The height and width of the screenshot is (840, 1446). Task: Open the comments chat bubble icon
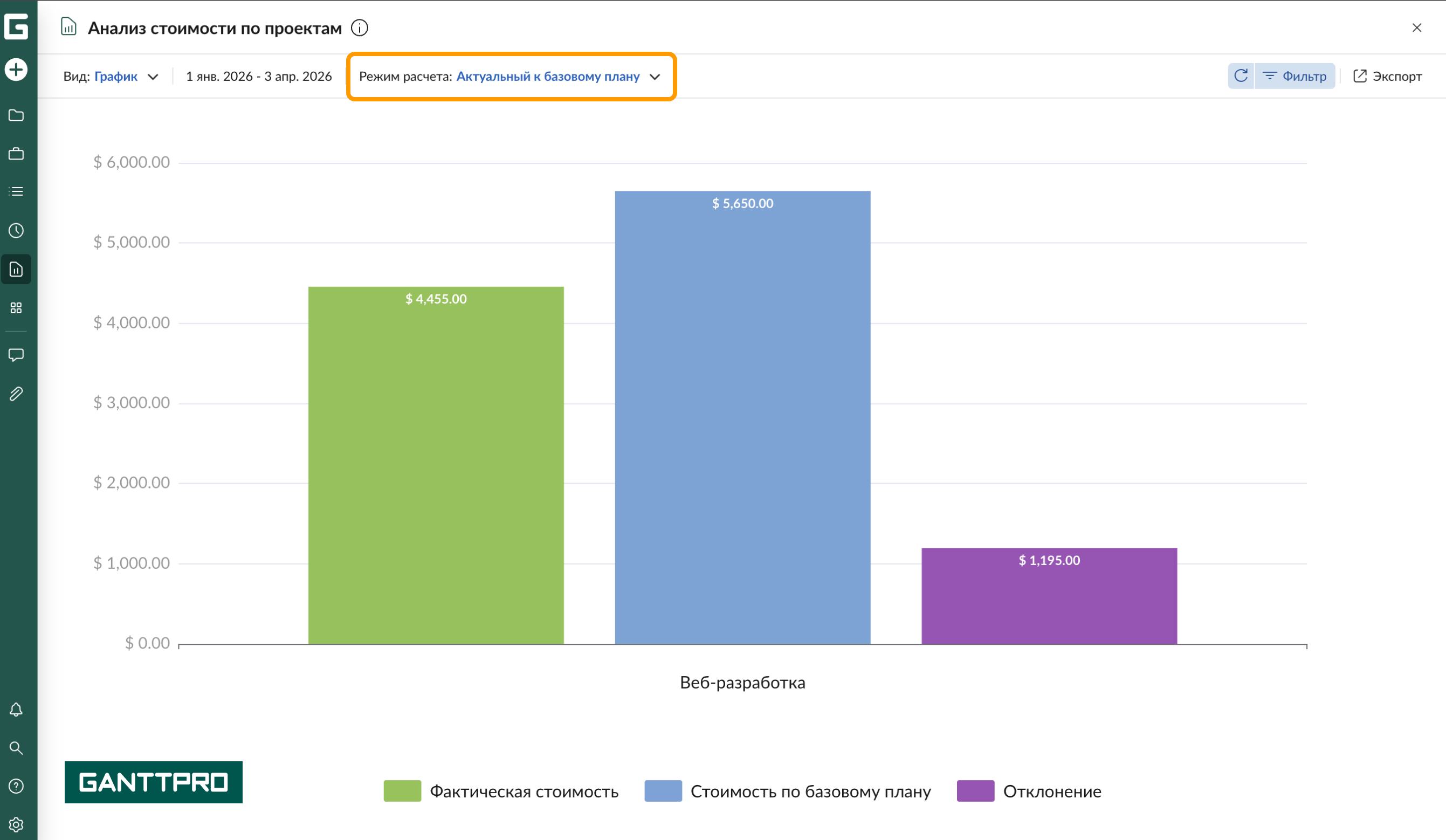point(16,355)
